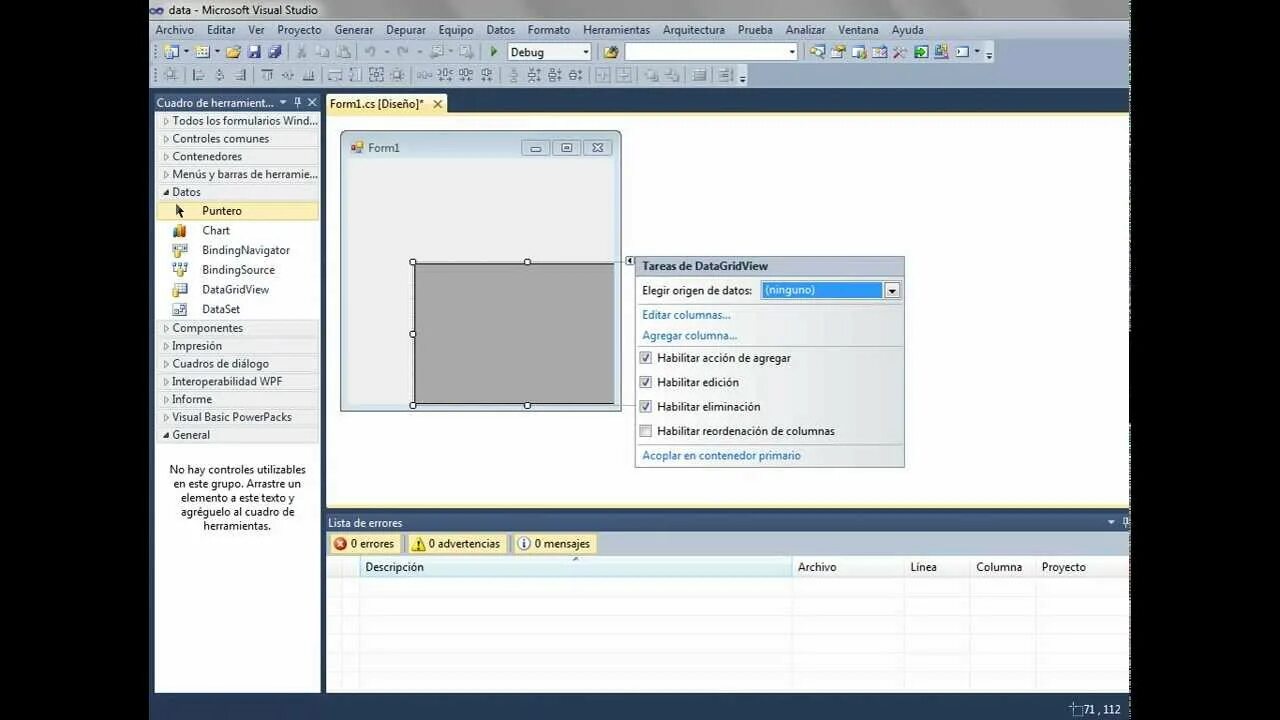Expand Todos los formularios Windows group
Viewport: 1280px width, 720px height.
166,121
